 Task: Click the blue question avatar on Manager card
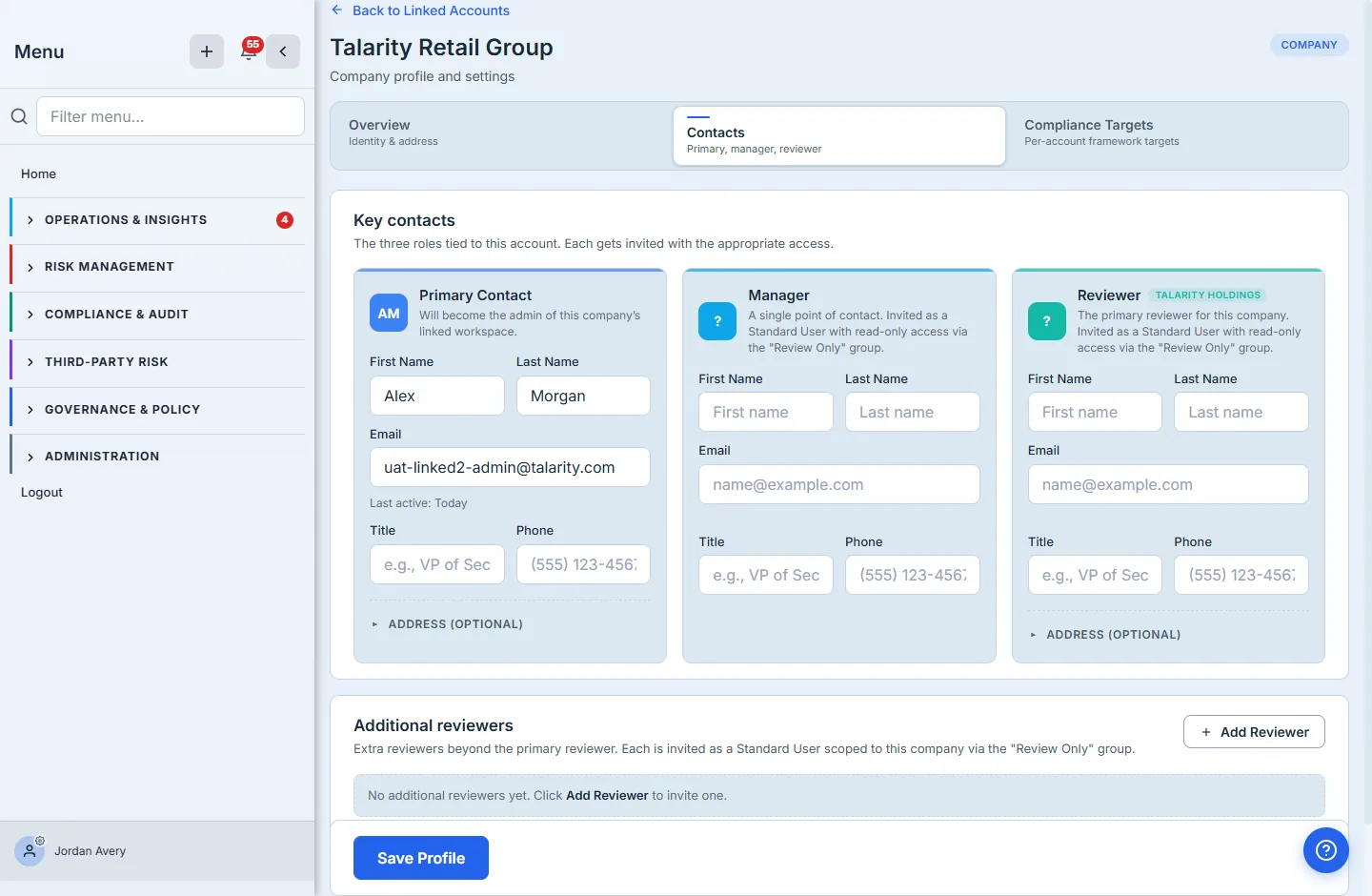[x=717, y=321]
